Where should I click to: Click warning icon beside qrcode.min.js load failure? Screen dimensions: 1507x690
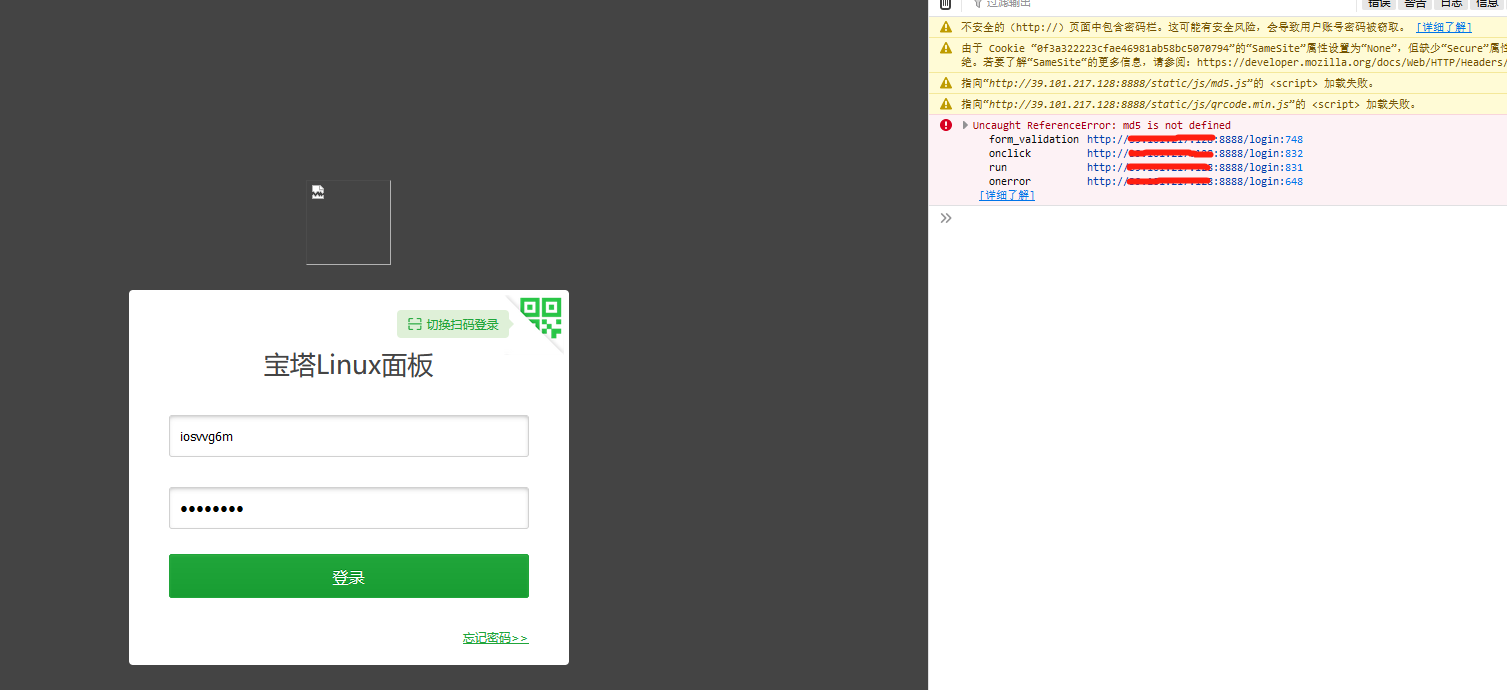(x=945, y=103)
